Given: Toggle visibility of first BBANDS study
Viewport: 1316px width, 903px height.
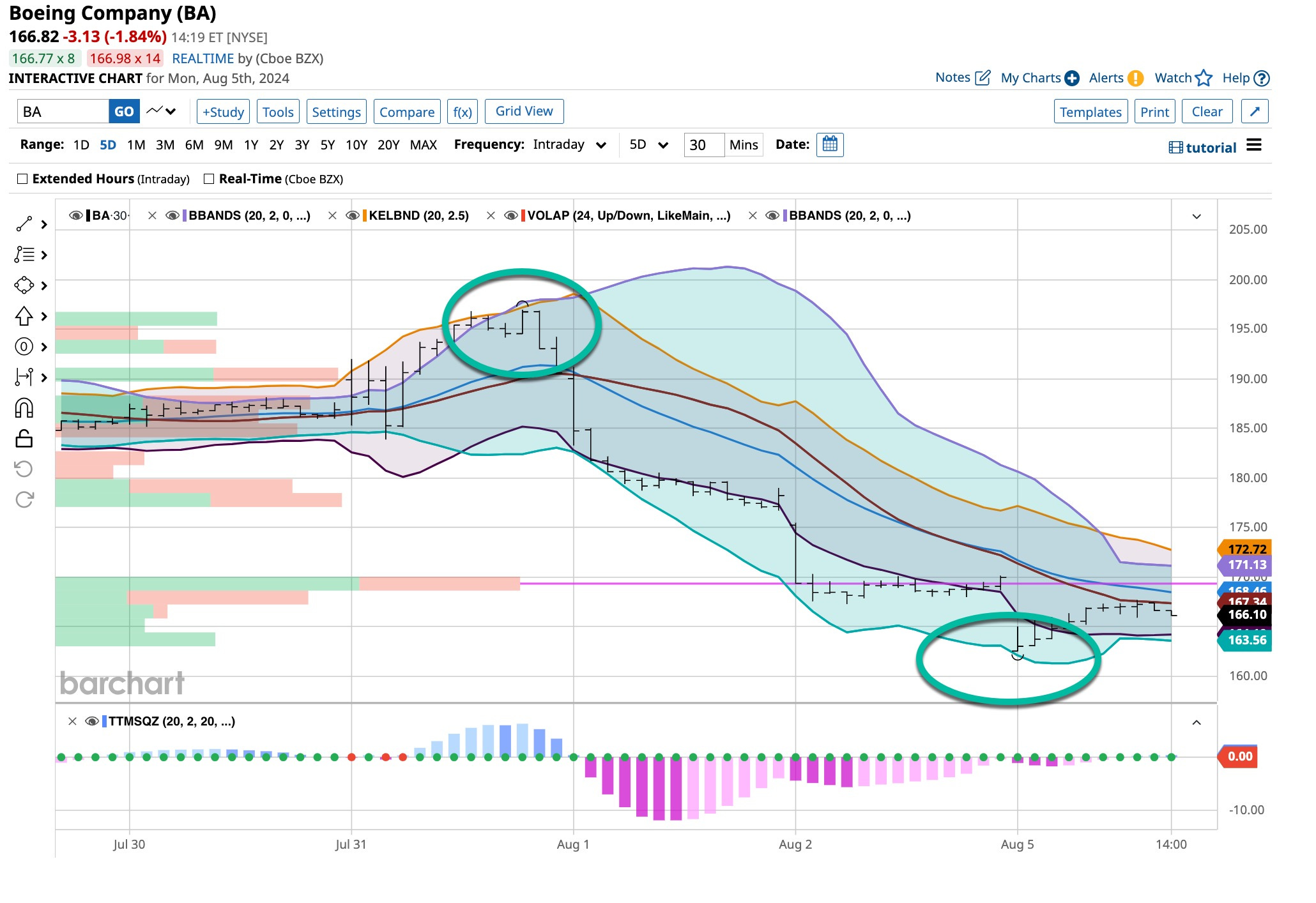Looking at the screenshot, I should 172,216.
